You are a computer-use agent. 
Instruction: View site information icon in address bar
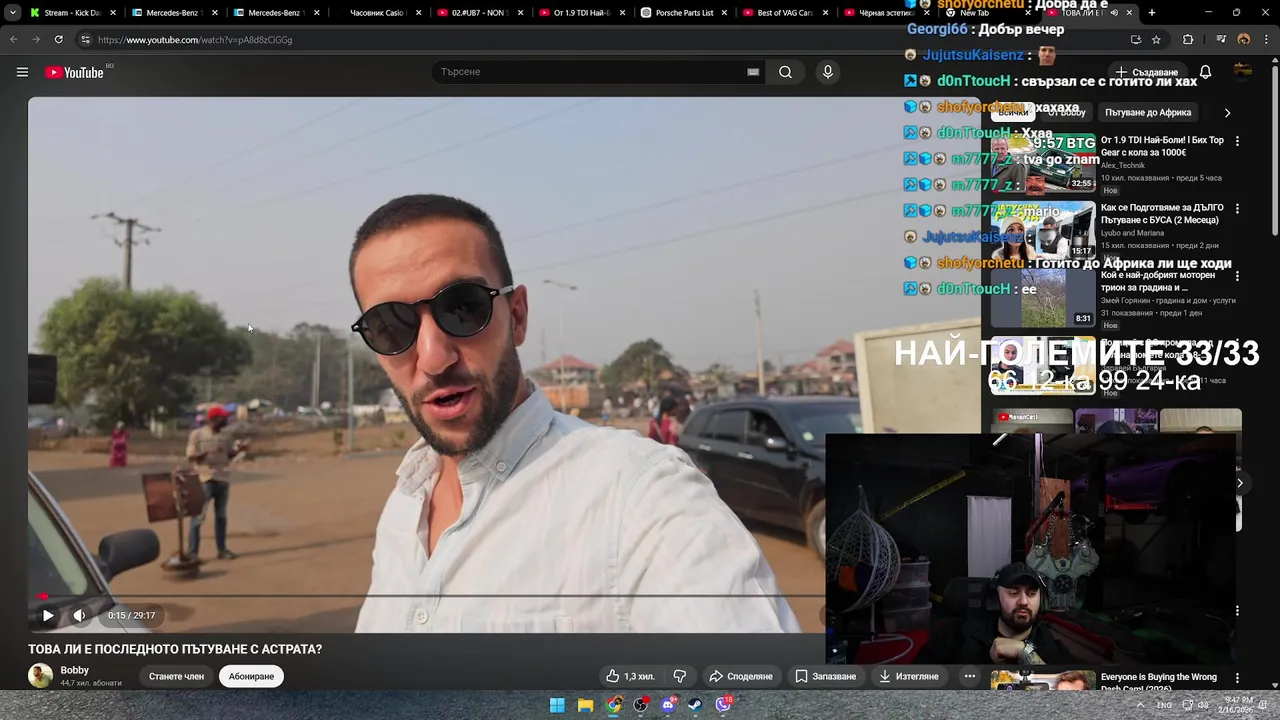(x=85, y=39)
